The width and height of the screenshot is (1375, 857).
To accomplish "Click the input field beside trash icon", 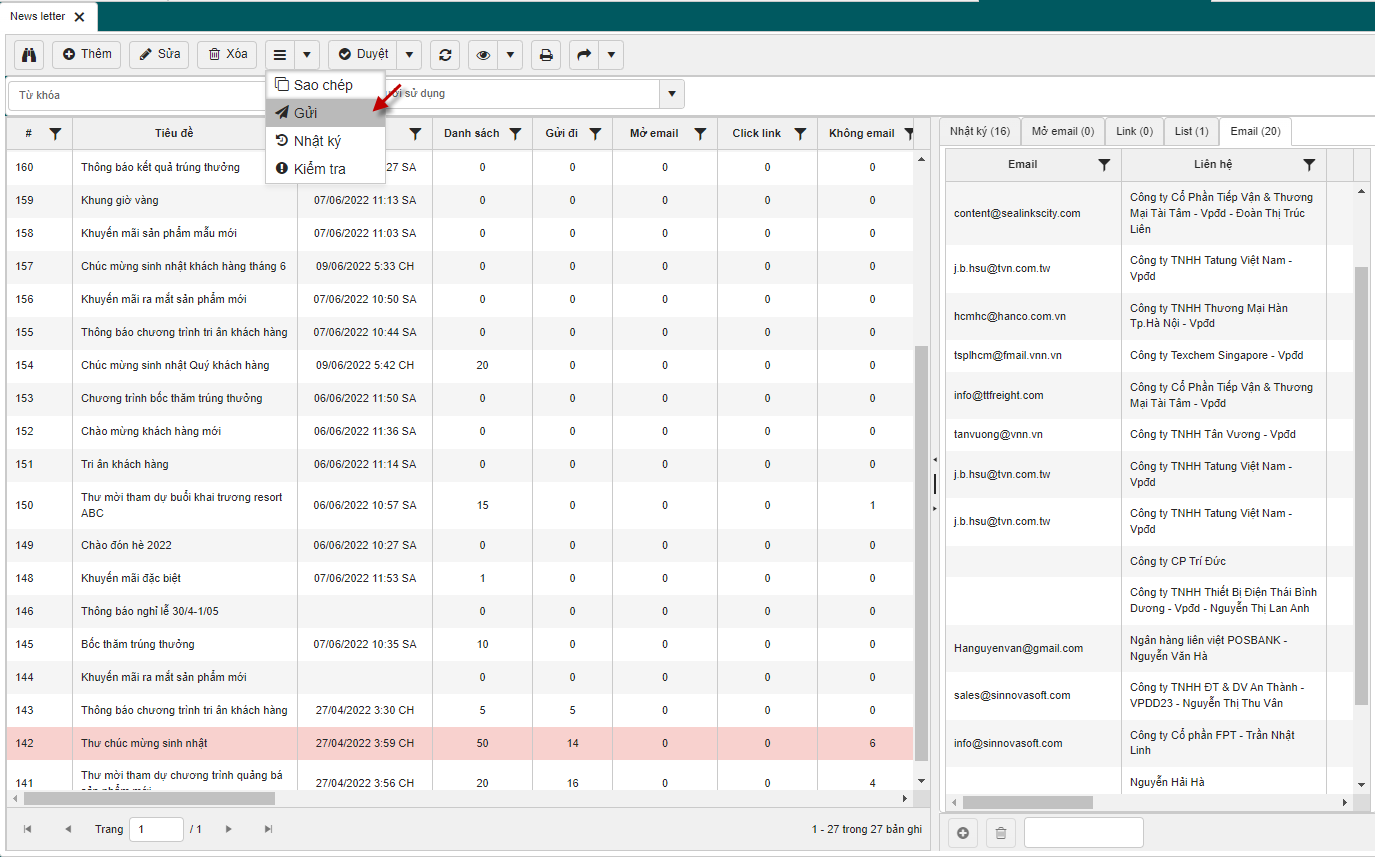I will 1083,832.
